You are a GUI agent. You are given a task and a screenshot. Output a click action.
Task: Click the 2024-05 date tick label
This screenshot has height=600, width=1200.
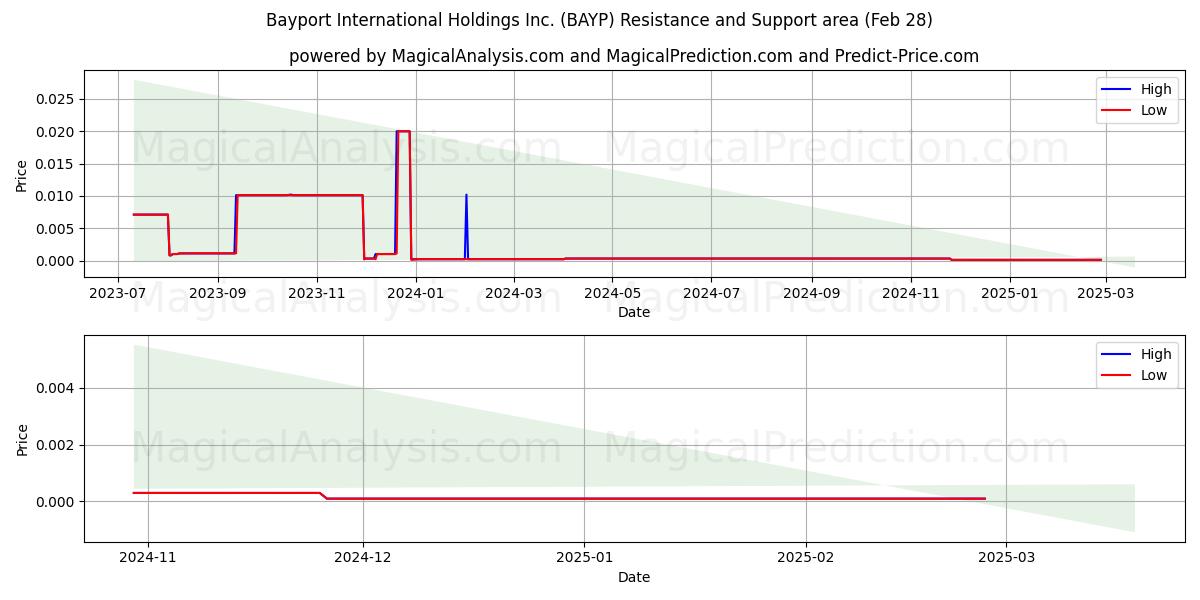click(612, 294)
